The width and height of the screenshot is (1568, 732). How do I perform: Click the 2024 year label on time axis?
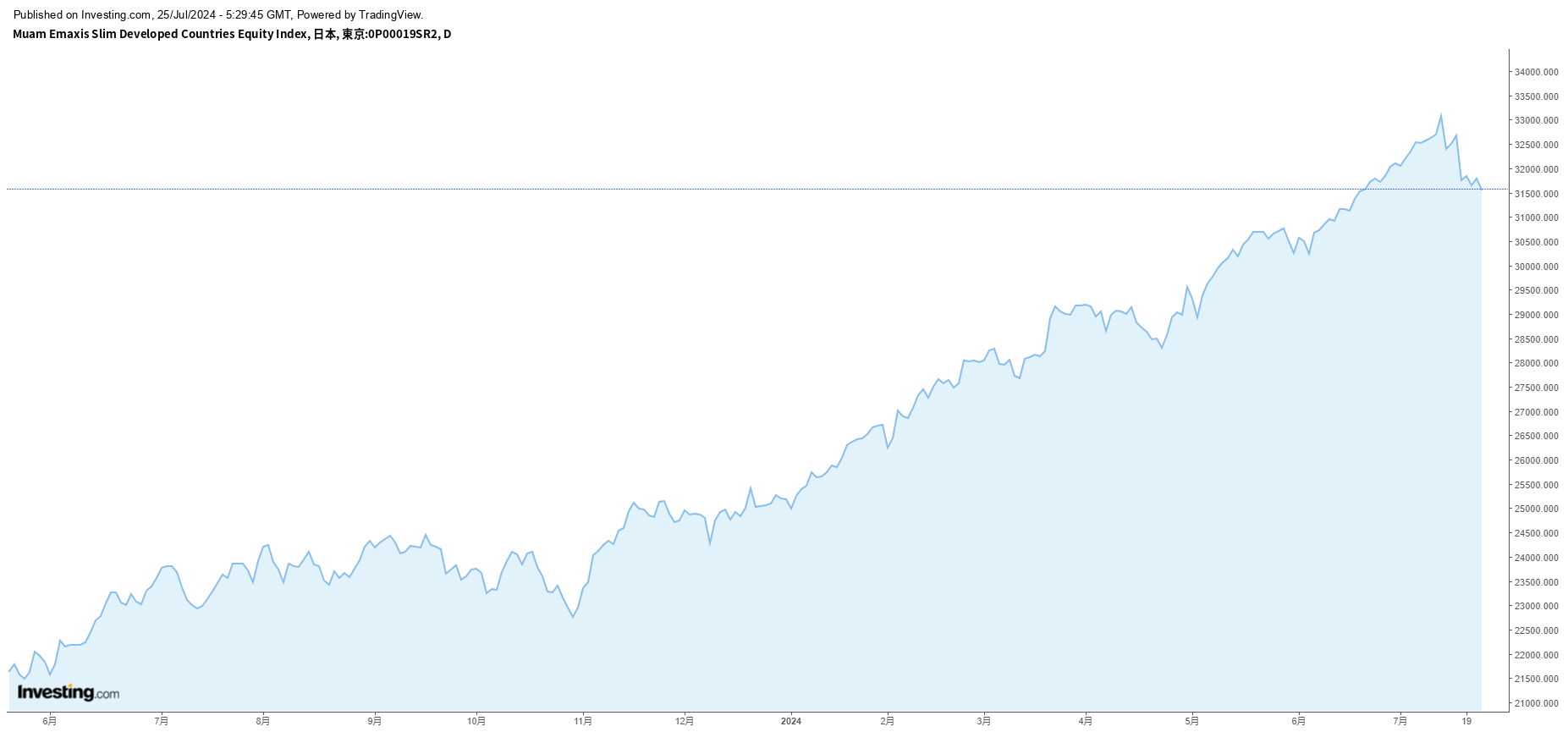tap(790, 721)
